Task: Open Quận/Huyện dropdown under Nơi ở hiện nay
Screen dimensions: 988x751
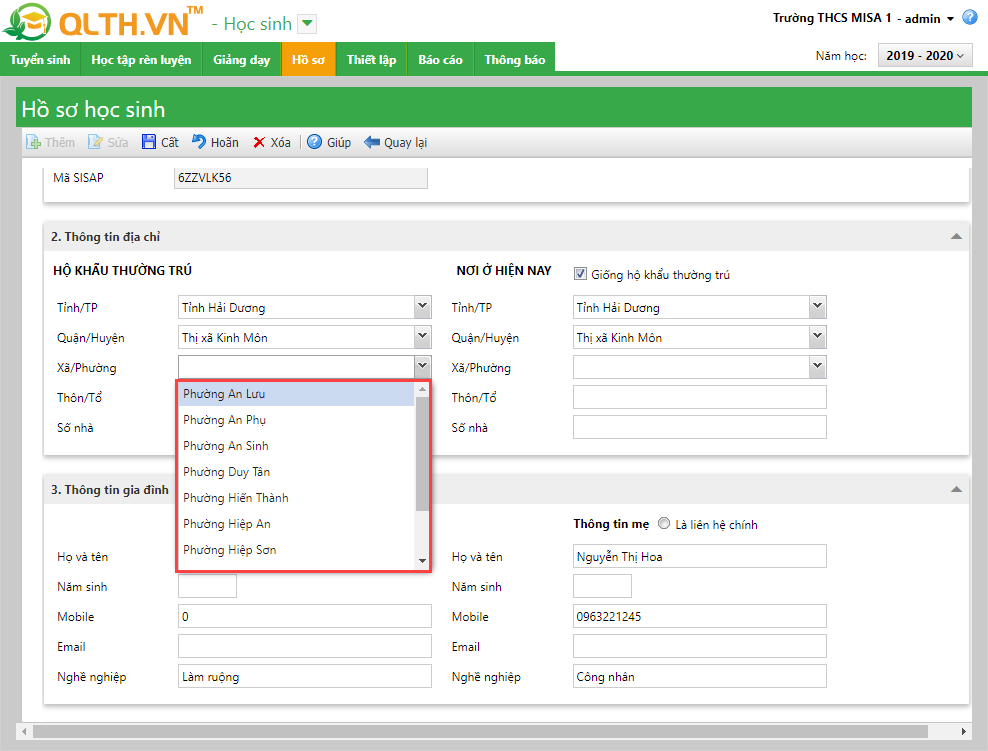Action: [817, 337]
